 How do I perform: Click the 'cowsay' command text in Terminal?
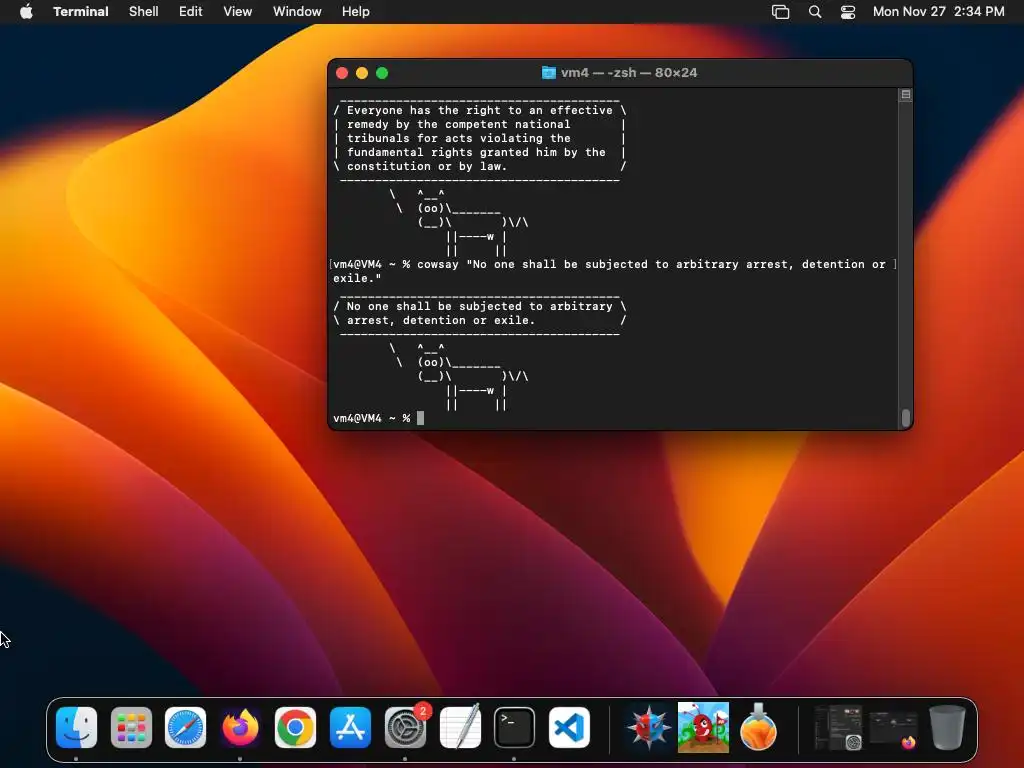tap(438, 264)
